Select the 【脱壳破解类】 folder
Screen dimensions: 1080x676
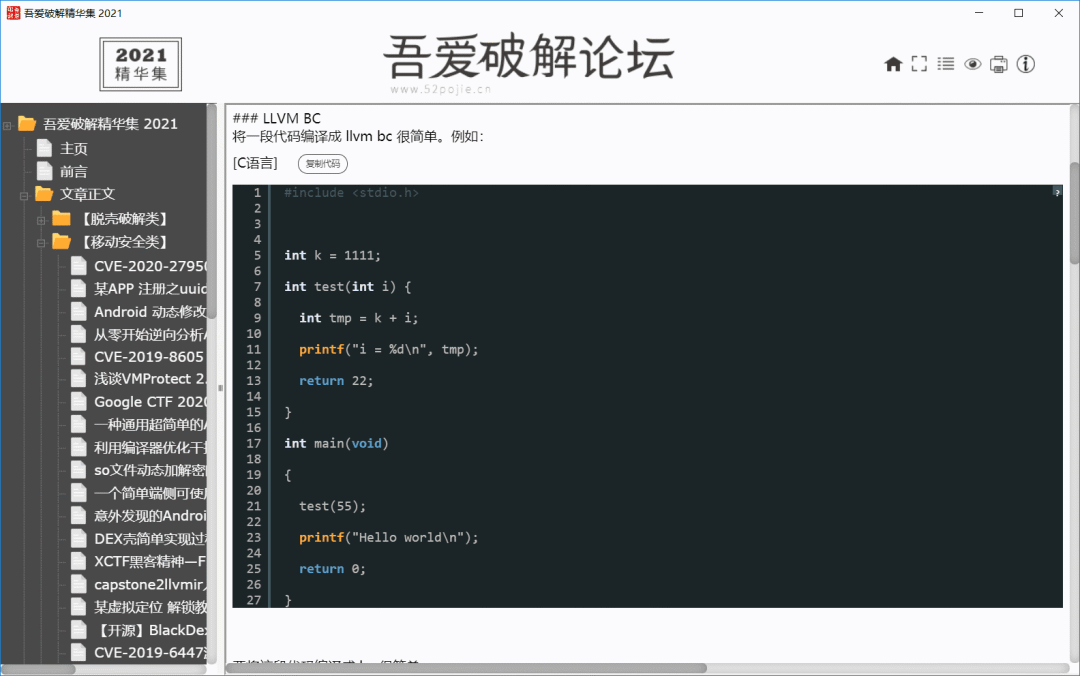click(x=125, y=218)
